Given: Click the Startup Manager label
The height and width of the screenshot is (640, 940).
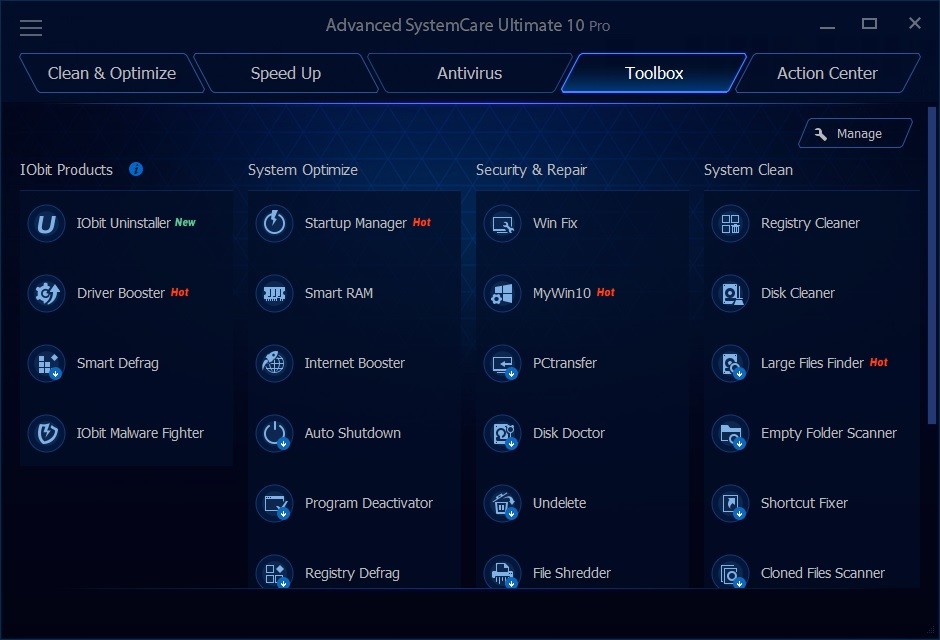Looking at the screenshot, I should pyautogui.click(x=355, y=224).
